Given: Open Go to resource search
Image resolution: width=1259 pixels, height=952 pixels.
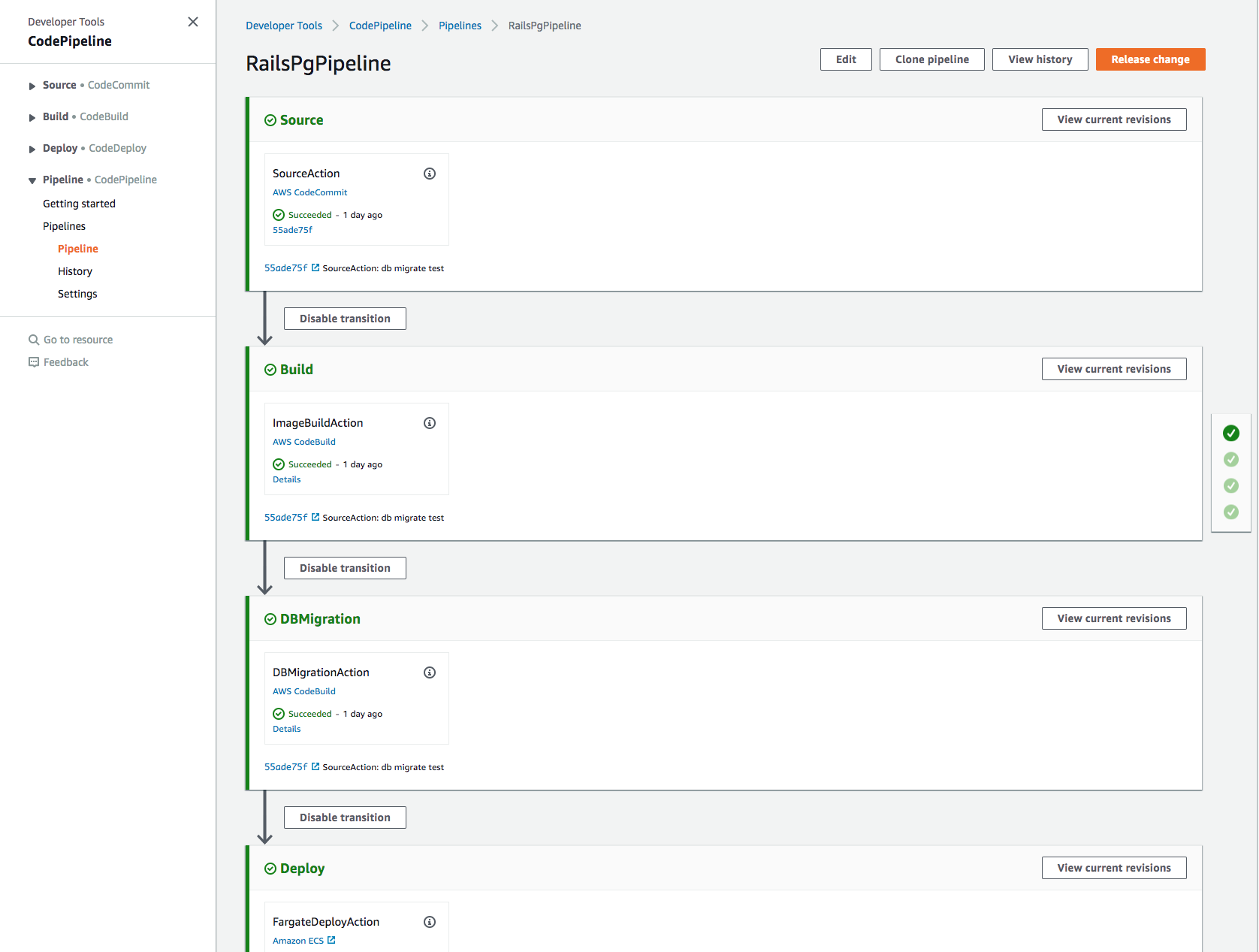Looking at the screenshot, I should click(x=78, y=340).
